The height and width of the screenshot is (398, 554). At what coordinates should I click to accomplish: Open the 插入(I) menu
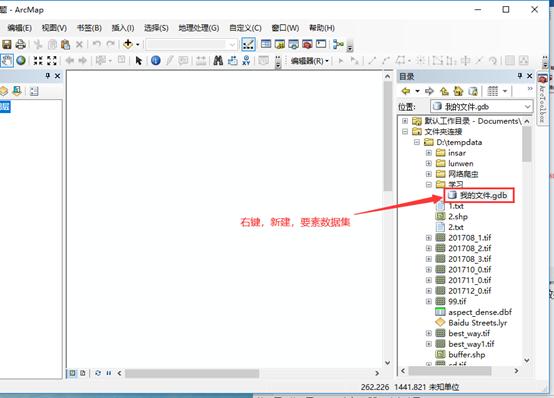click(123, 28)
